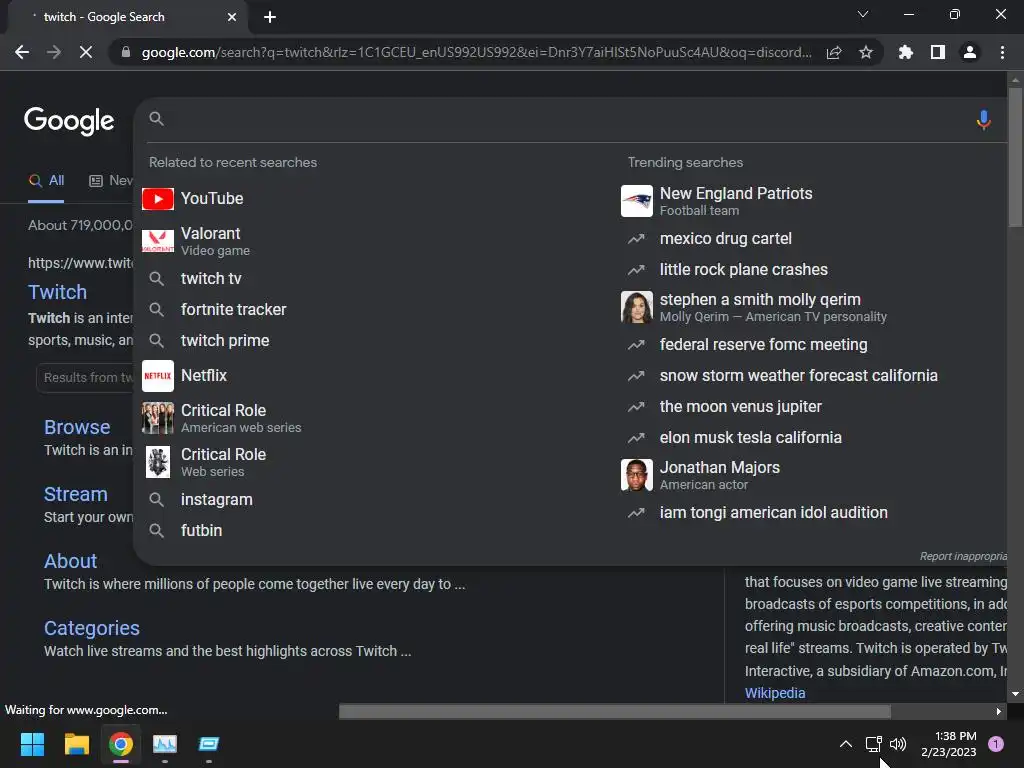Open the About sitelink
Image resolution: width=1024 pixels, height=768 pixels.
point(71,561)
